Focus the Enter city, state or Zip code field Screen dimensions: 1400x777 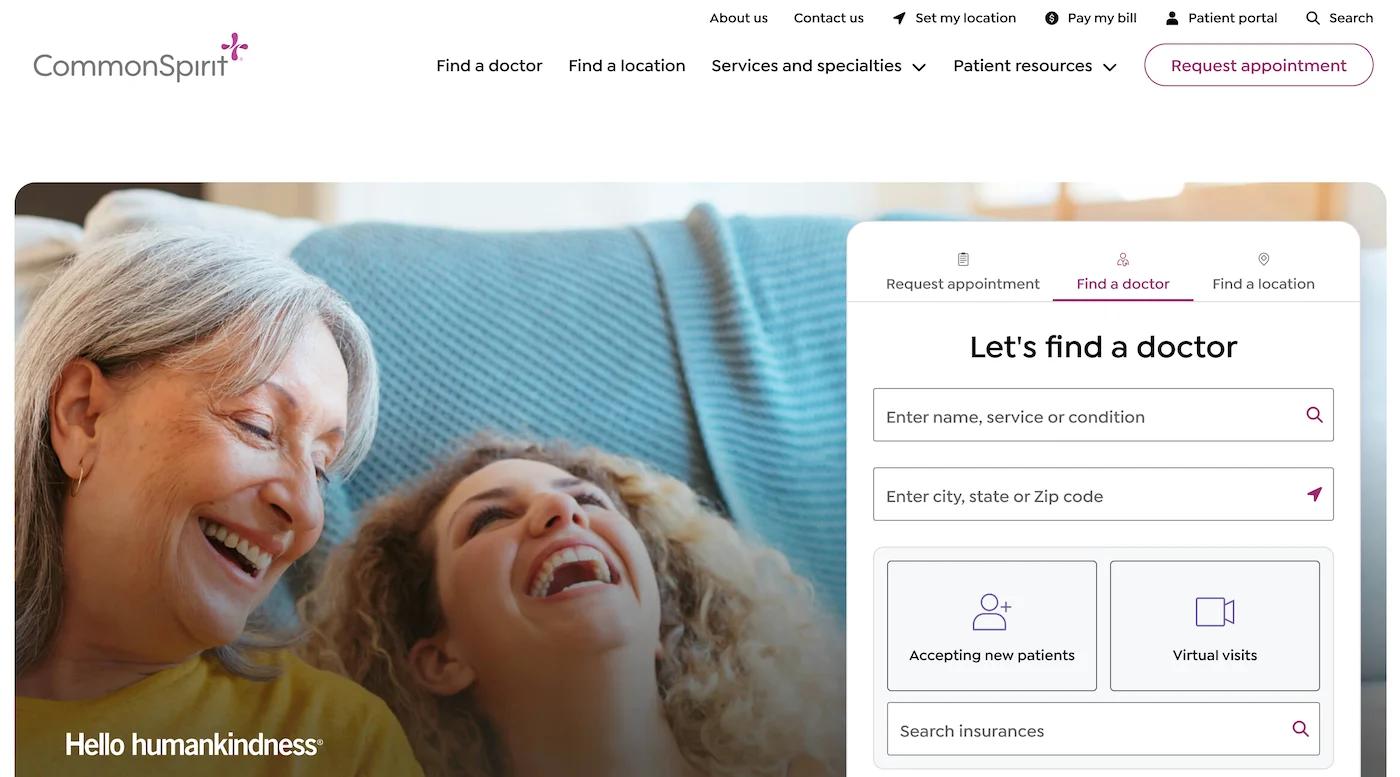tap(1103, 494)
